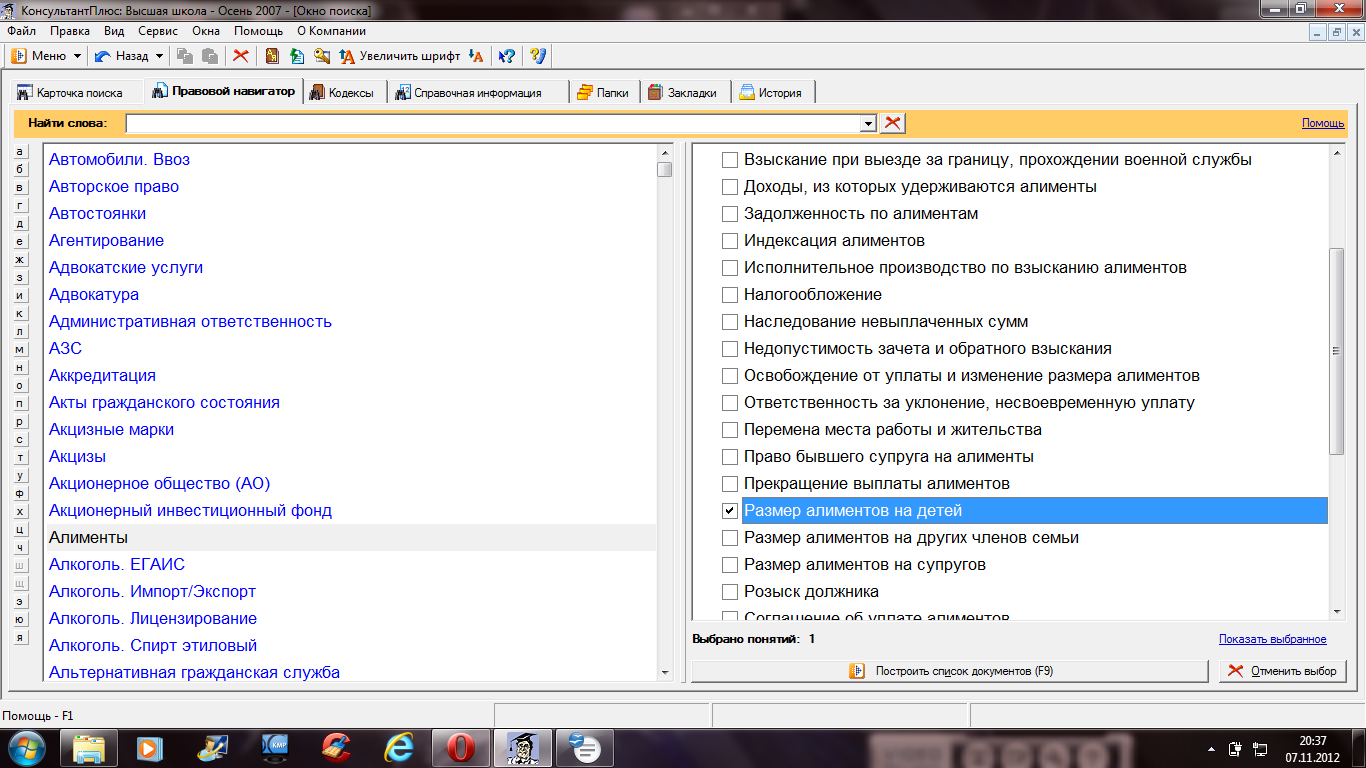Clear search field with red X button
This screenshot has width=1366, height=768.
892,123
